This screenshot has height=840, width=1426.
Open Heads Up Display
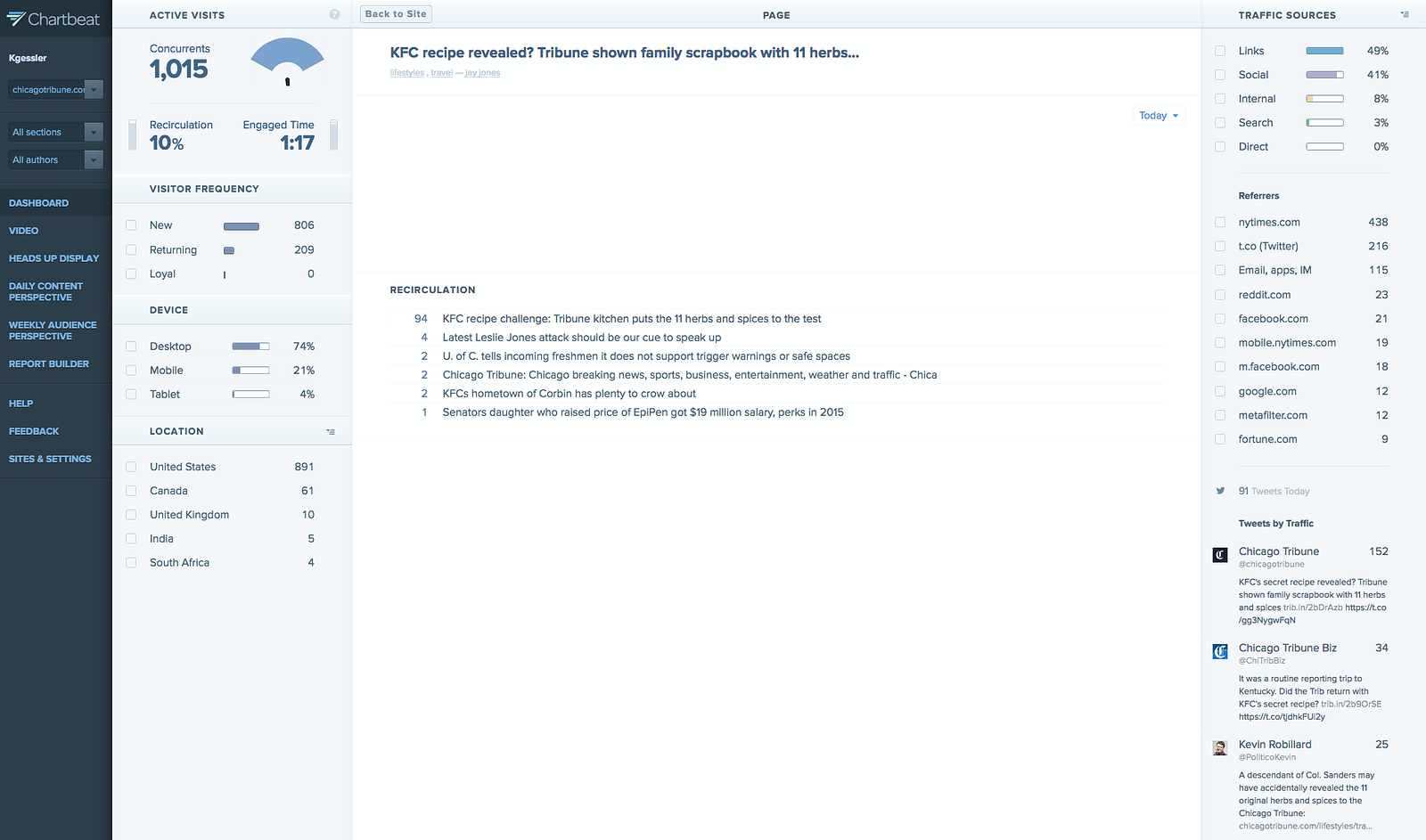click(53, 258)
